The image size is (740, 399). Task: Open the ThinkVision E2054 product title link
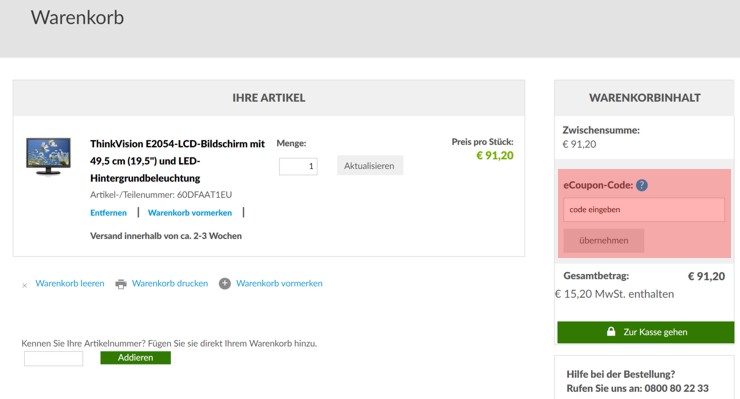[x=177, y=161]
